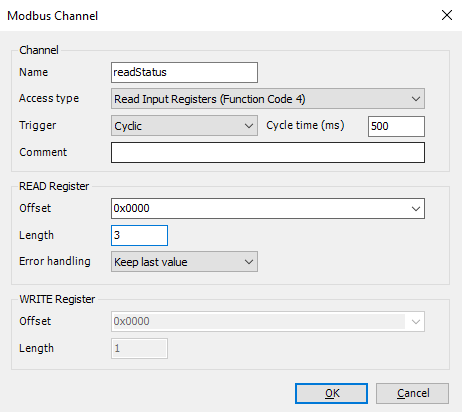Click the Cycle time (ms) field
The image size is (462, 412).
(x=396, y=126)
